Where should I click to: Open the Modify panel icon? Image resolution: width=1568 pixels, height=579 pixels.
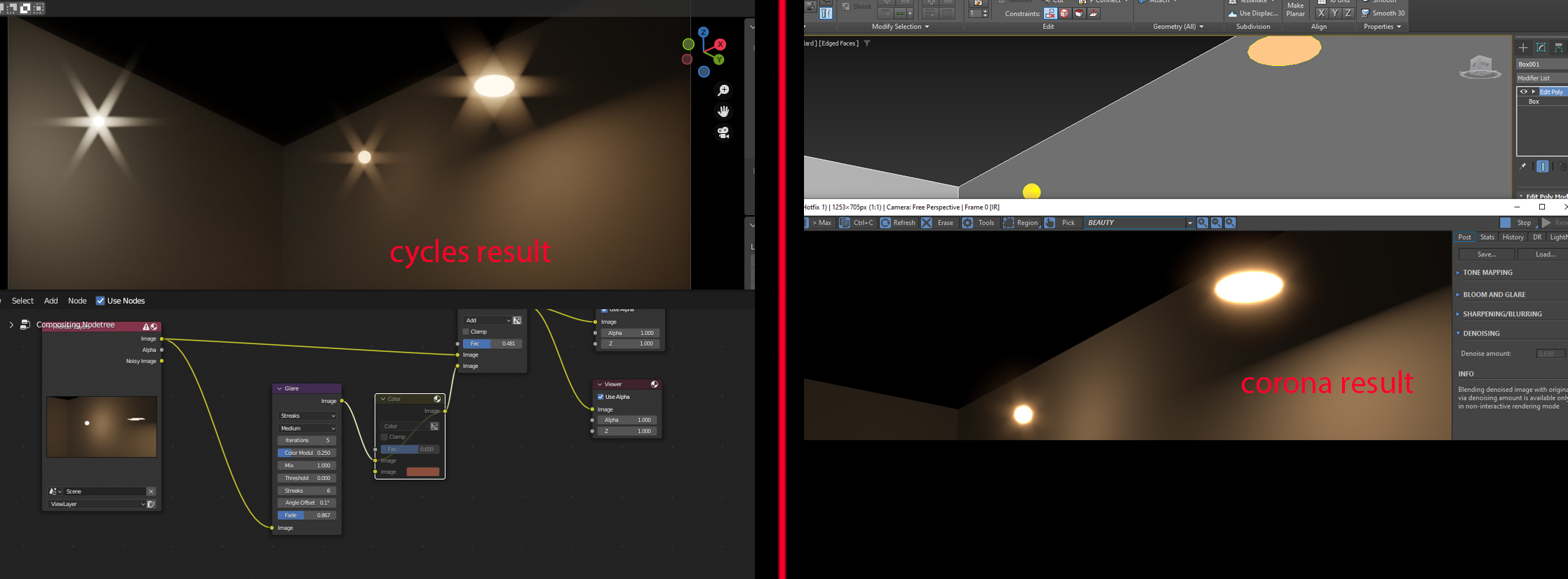(1541, 48)
